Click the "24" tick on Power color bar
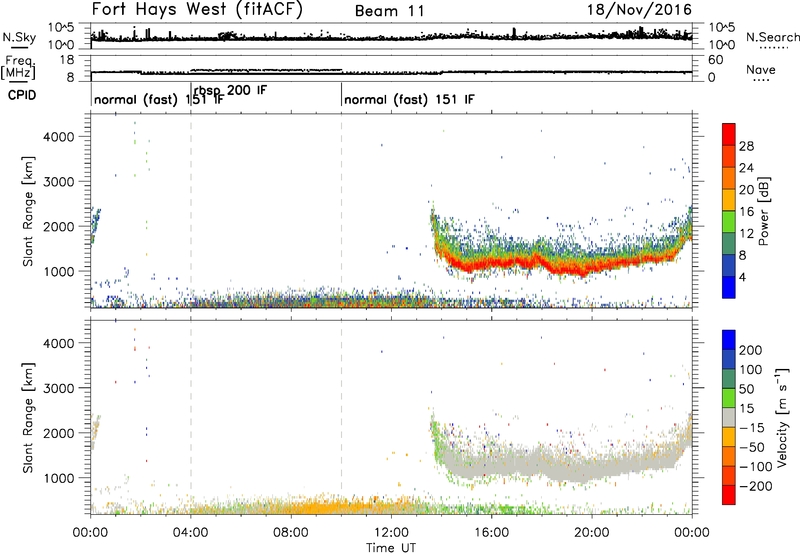Viewport: 800px width, 554px height. (x=746, y=168)
